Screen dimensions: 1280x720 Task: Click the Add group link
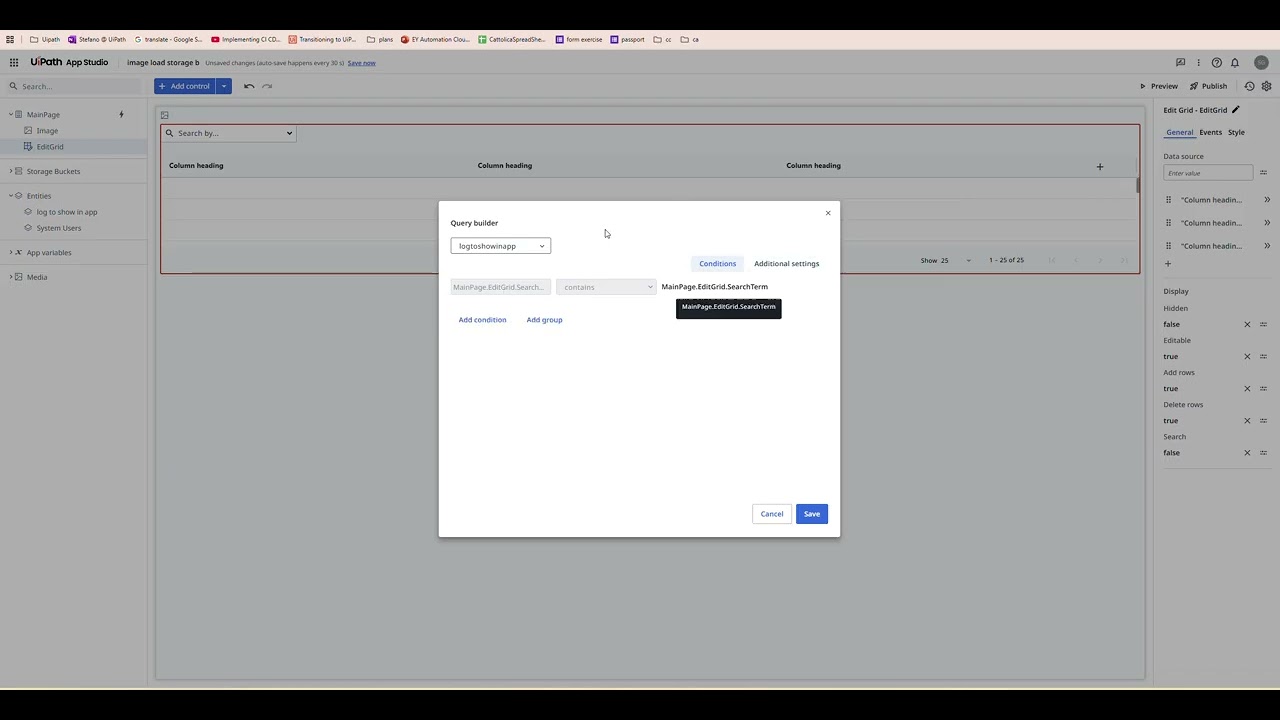point(544,320)
